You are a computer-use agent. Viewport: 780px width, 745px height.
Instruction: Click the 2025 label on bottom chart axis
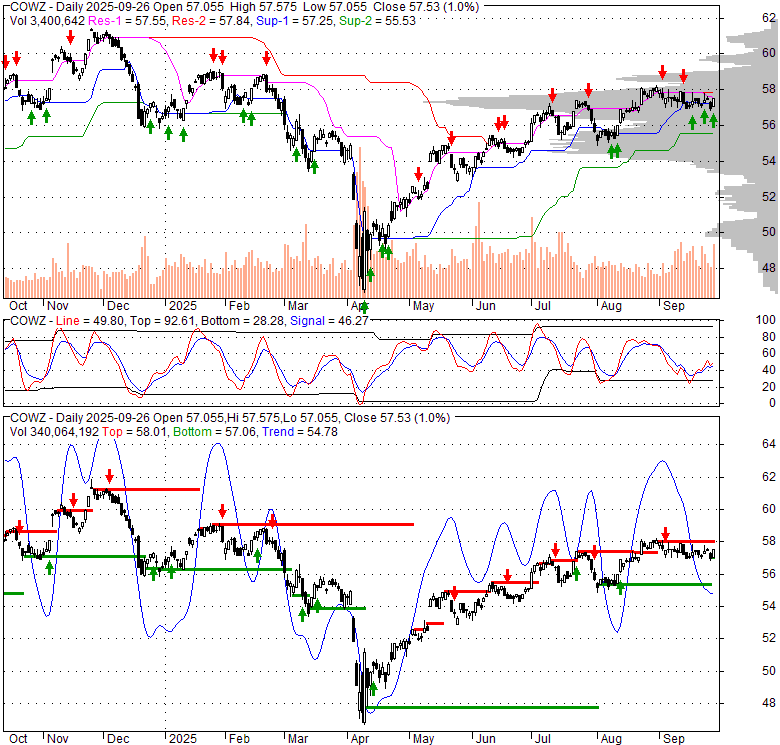tap(183, 739)
